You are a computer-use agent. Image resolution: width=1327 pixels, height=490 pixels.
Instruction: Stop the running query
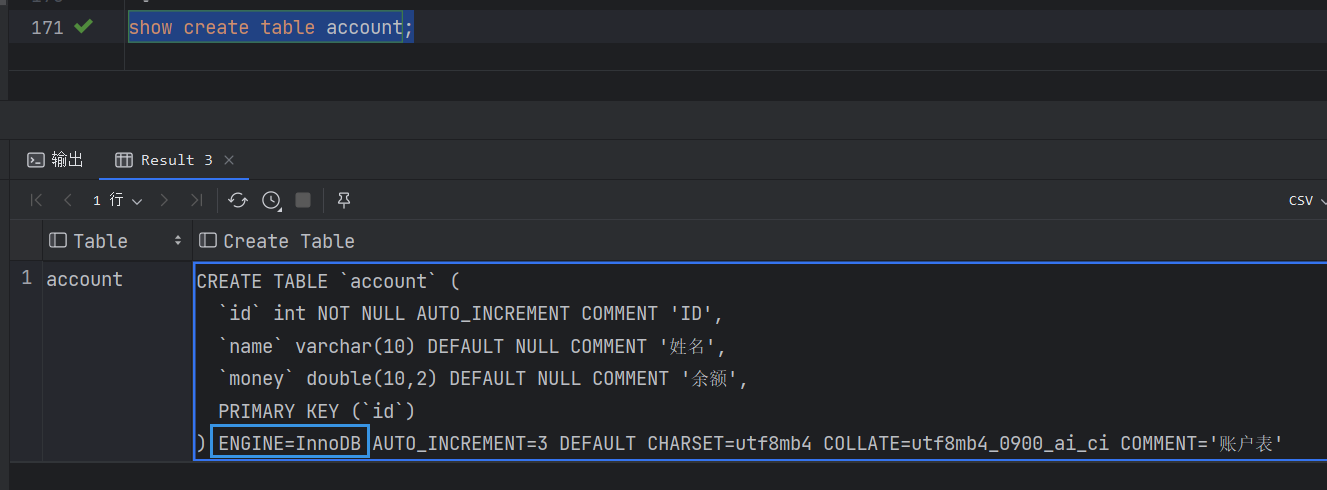[303, 201]
